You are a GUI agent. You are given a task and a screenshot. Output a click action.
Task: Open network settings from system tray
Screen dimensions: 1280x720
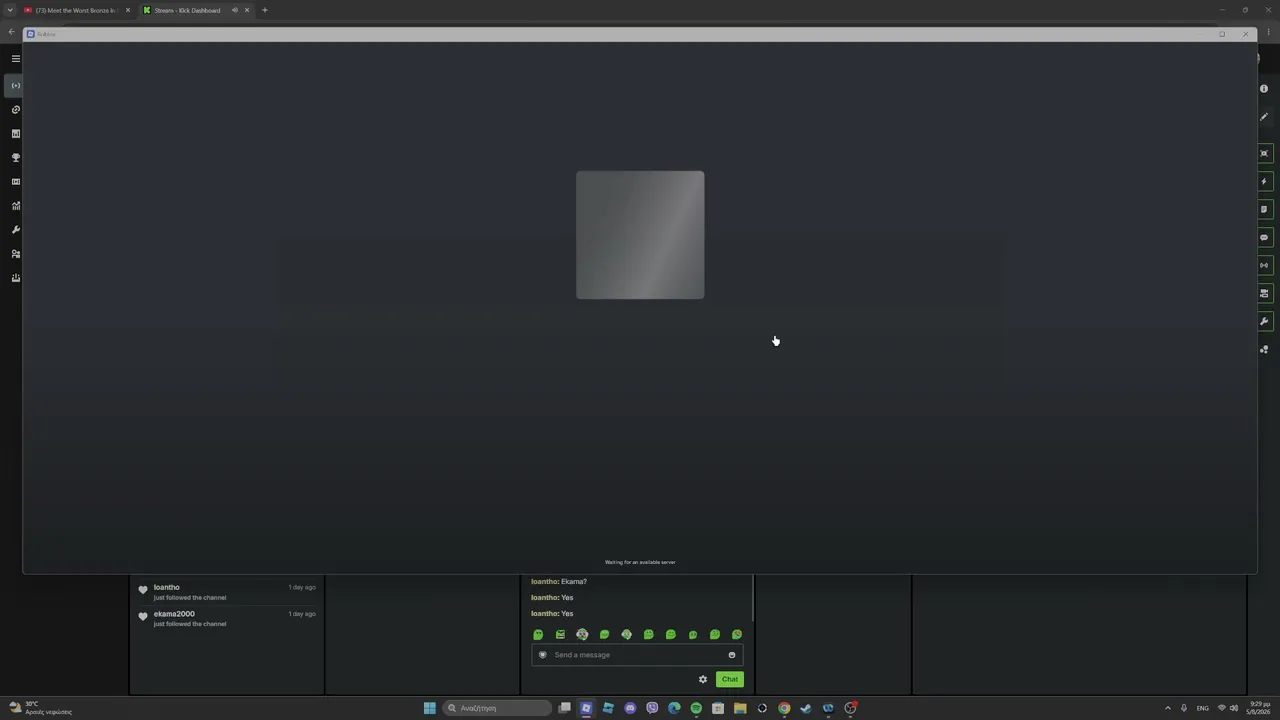tap(1221, 708)
